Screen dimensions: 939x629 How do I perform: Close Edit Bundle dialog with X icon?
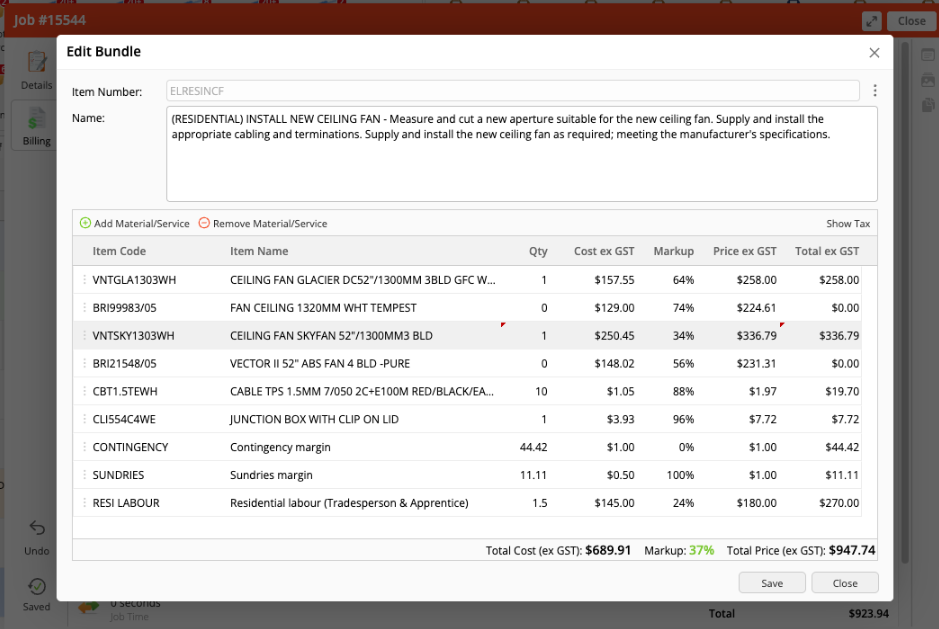pyautogui.click(x=874, y=52)
